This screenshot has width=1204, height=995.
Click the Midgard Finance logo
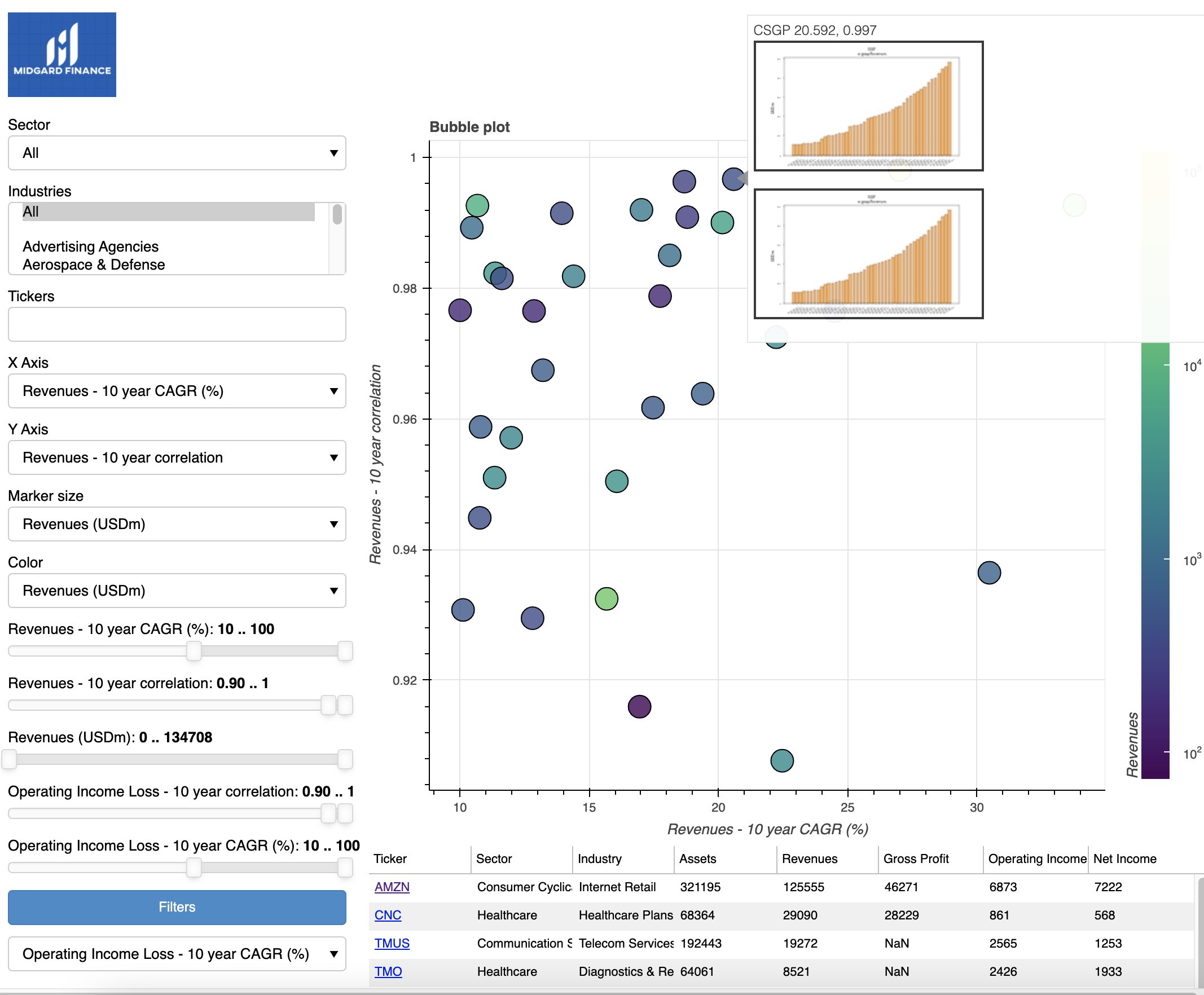(62, 55)
